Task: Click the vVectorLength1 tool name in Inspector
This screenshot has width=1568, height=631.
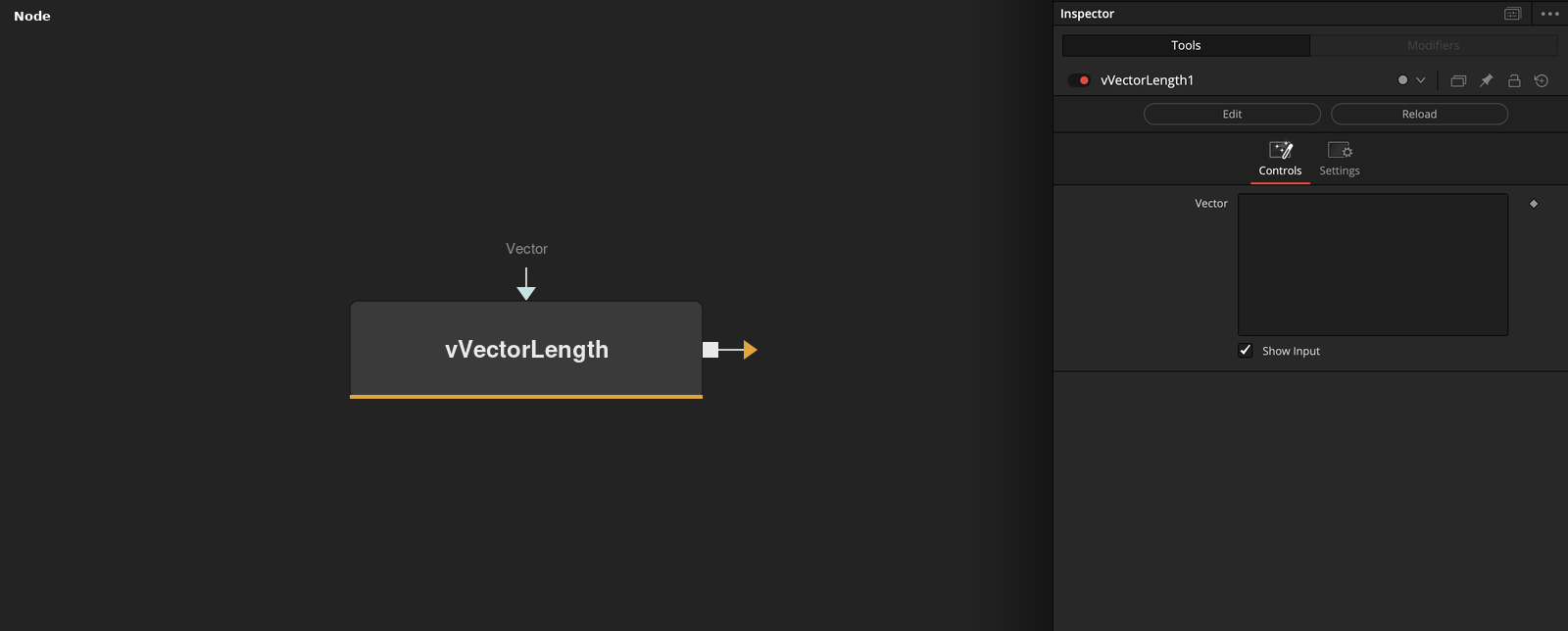Action: pos(1147,80)
